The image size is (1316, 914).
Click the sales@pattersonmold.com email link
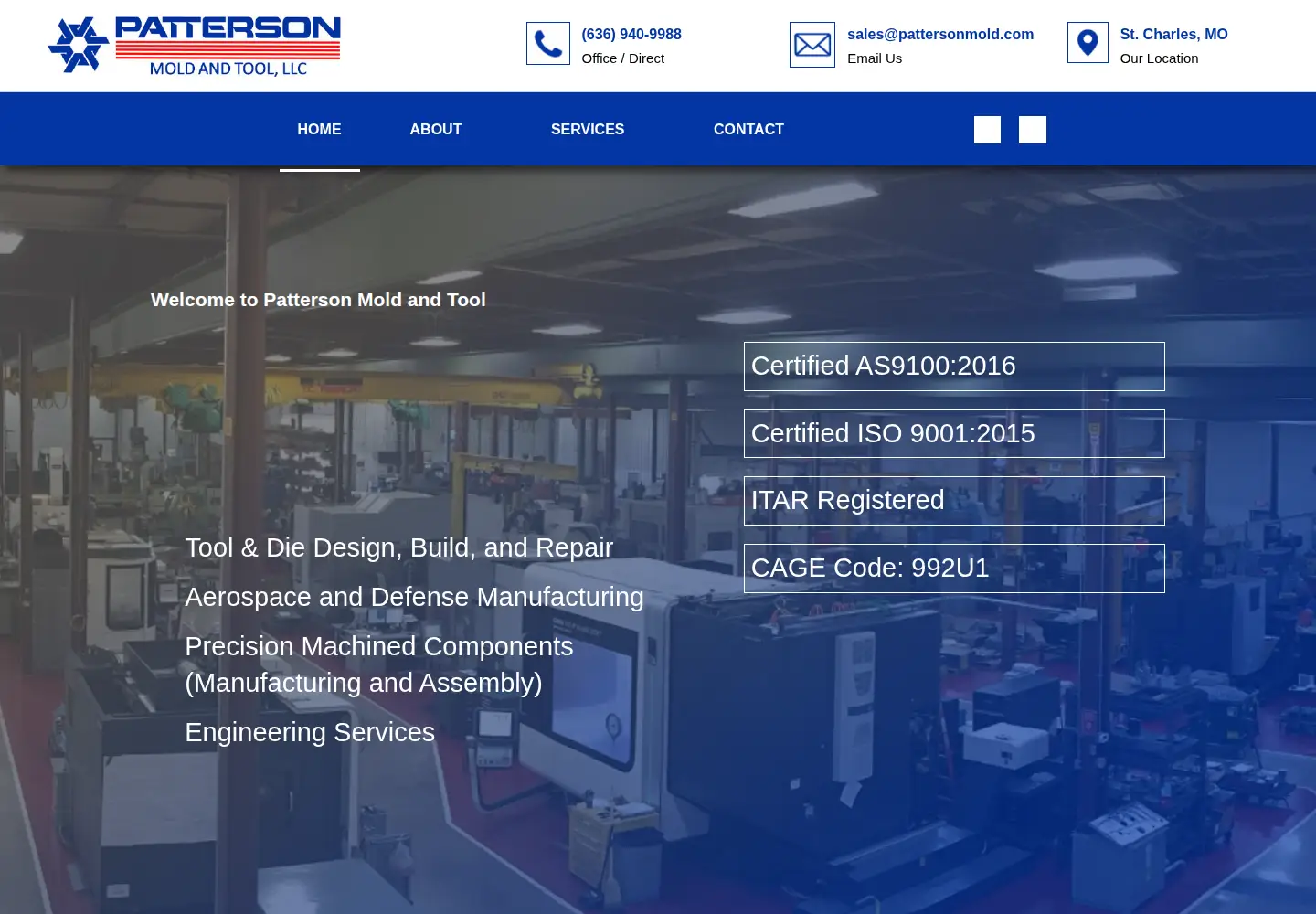click(x=940, y=34)
